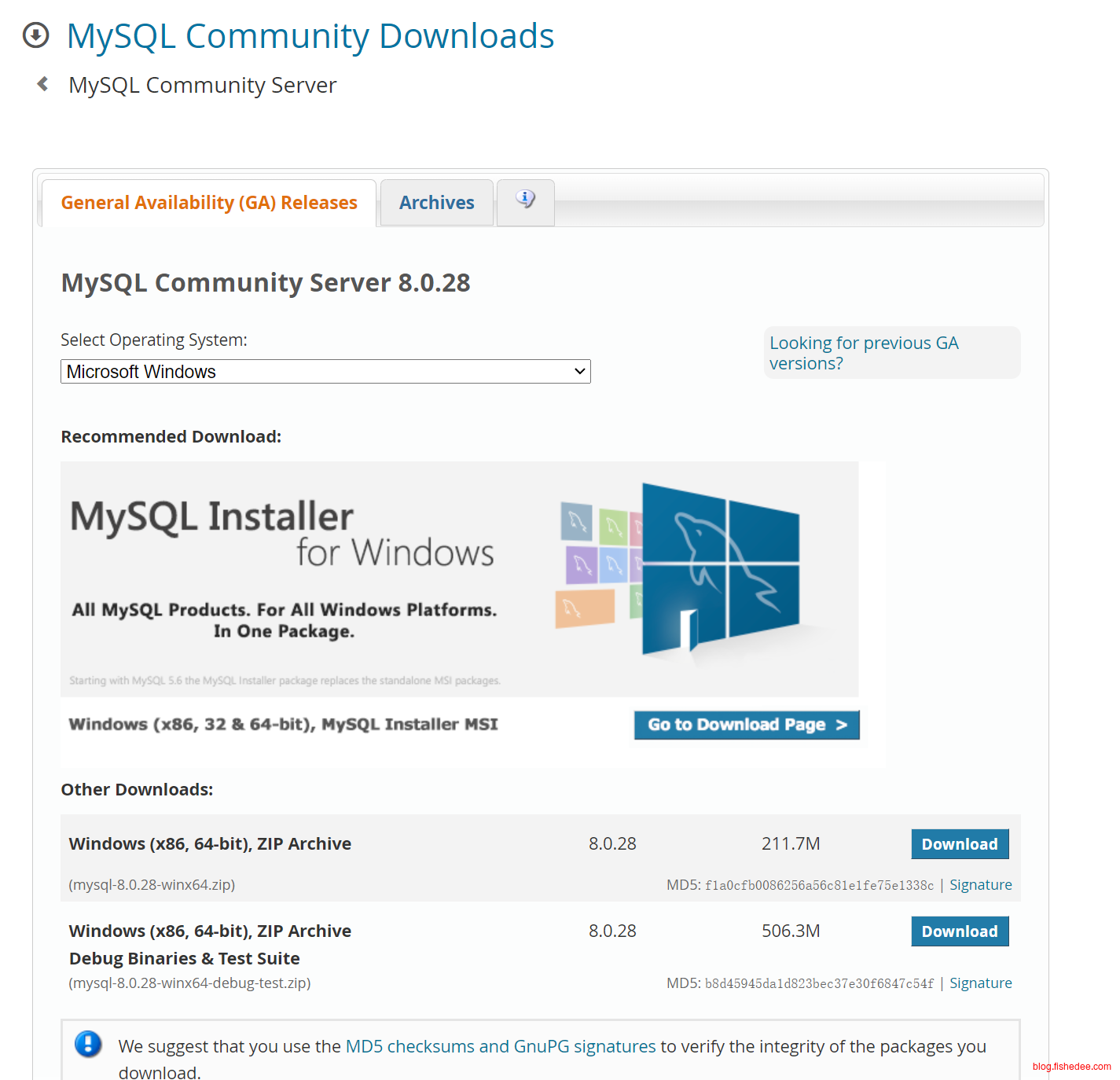Screen dimensions: 1120x1080
Task: Open Signature link for the debug-test zip
Action: click(980, 983)
